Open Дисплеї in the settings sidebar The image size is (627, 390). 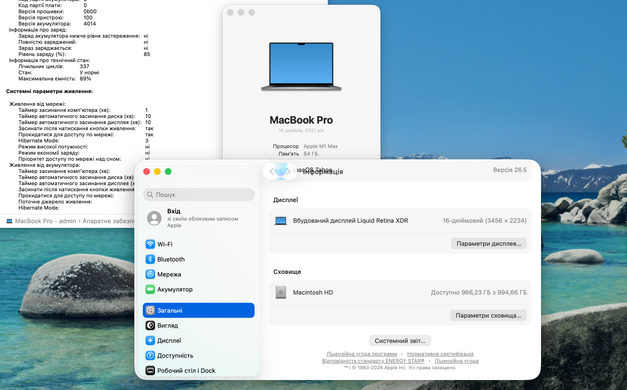pos(198,340)
